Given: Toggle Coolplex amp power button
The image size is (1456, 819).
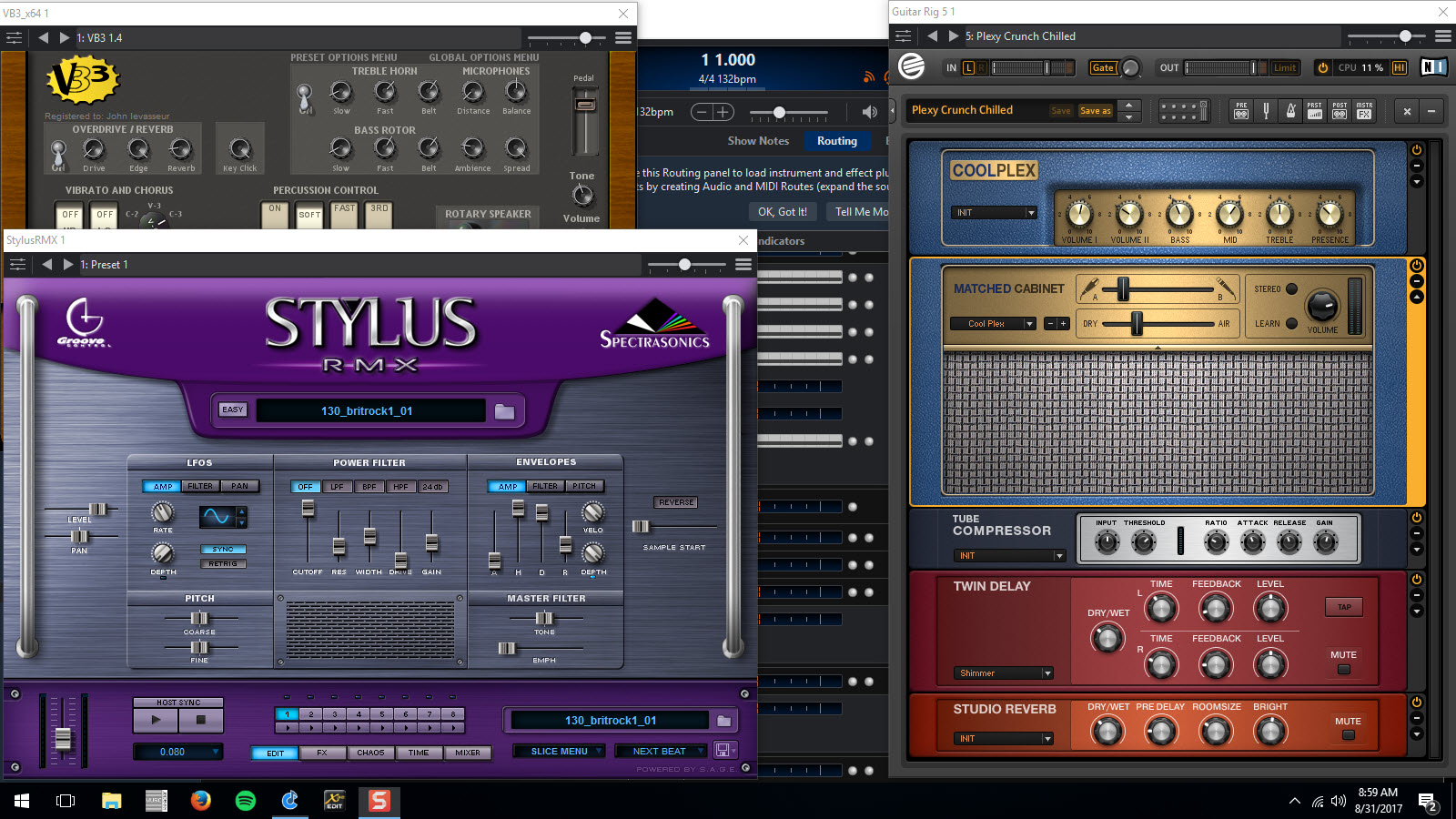Looking at the screenshot, I should pyautogui.click(x=1417, y=149).
